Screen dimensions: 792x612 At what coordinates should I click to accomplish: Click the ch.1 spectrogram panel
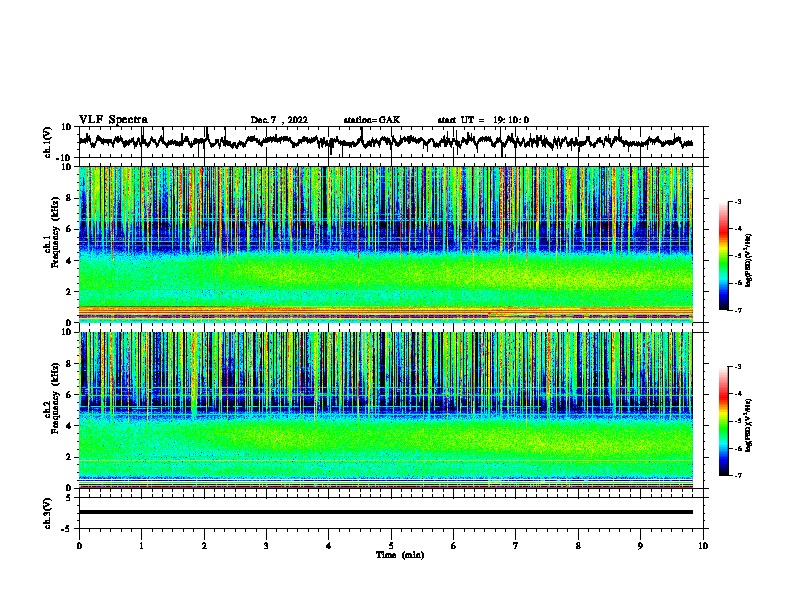point(386,244)
